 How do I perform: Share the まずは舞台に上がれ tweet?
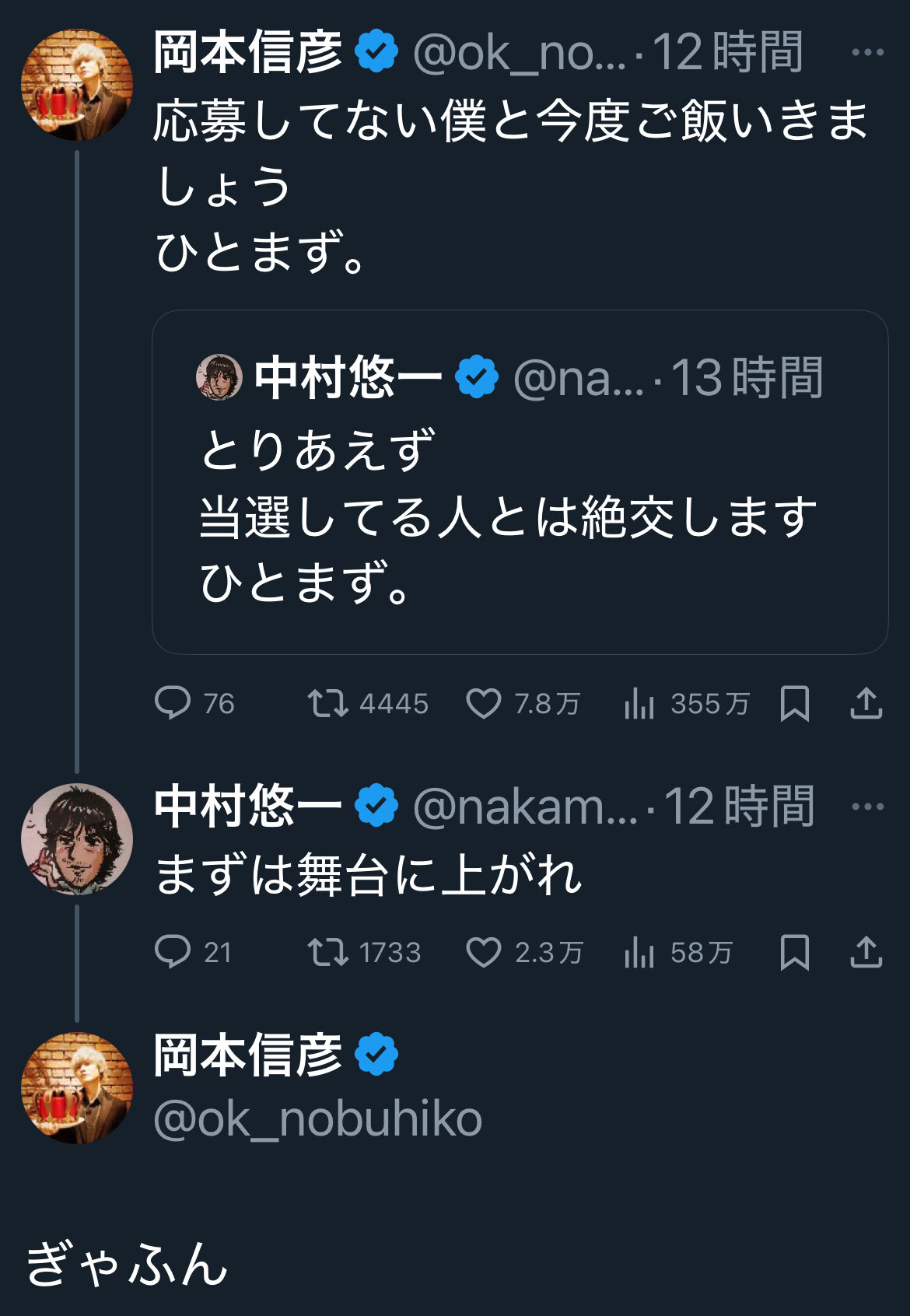pyautogui.click(x=866, y=952)
